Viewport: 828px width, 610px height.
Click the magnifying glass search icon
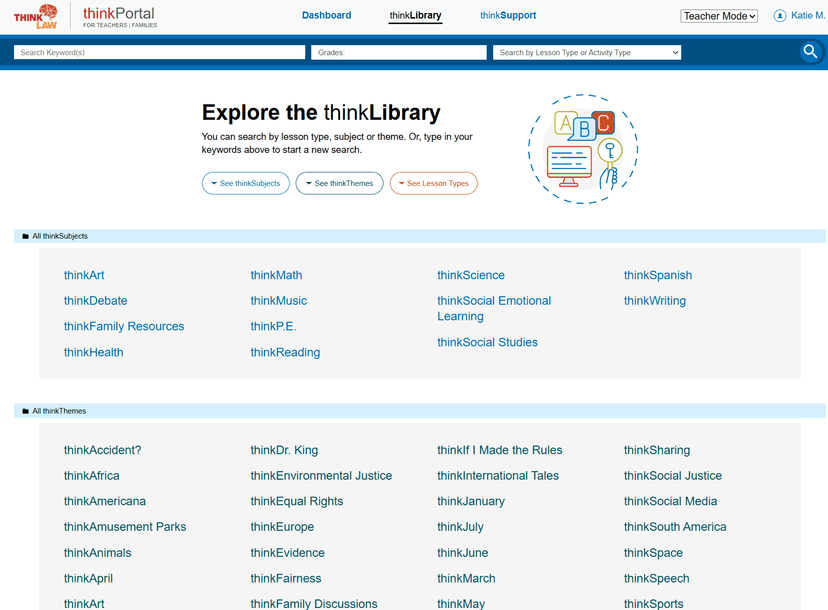point(810,51)
